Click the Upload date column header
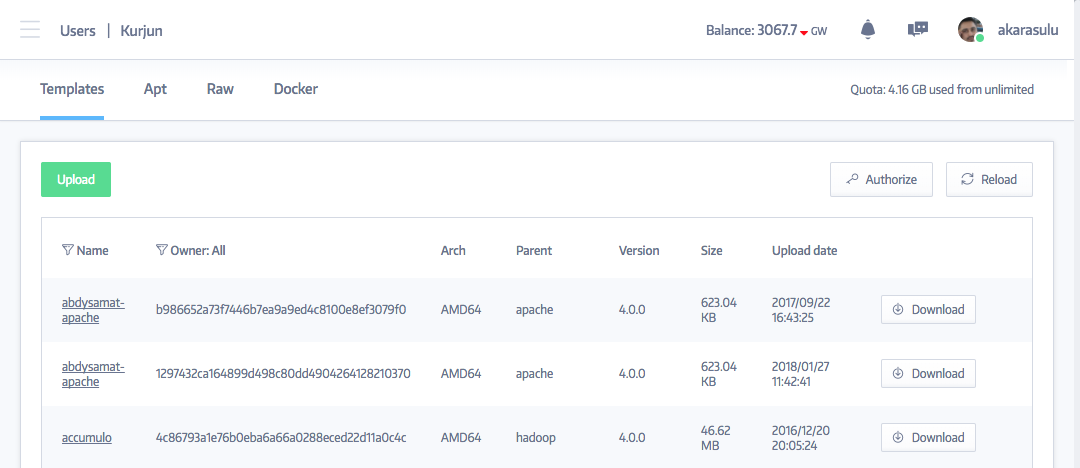This screenshot has width=1080, height=468. [804, 251]
